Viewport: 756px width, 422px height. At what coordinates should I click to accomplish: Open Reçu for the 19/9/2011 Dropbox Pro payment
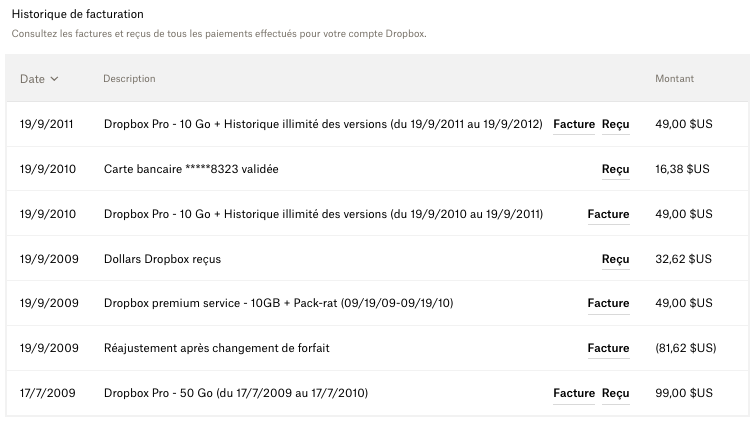[615, 125]
